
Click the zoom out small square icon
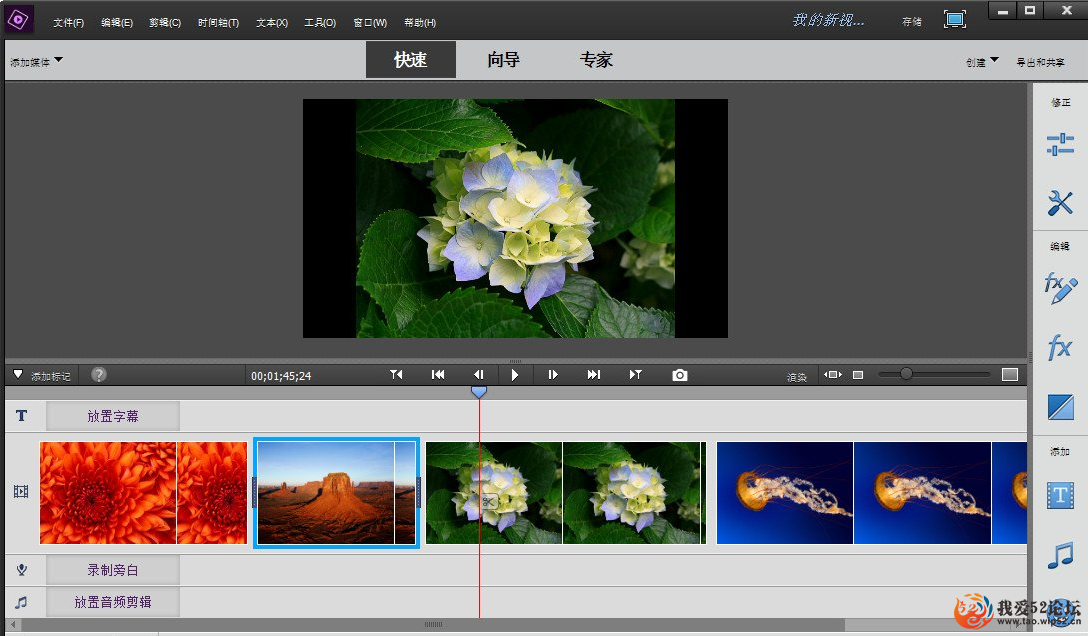point(858,375)
